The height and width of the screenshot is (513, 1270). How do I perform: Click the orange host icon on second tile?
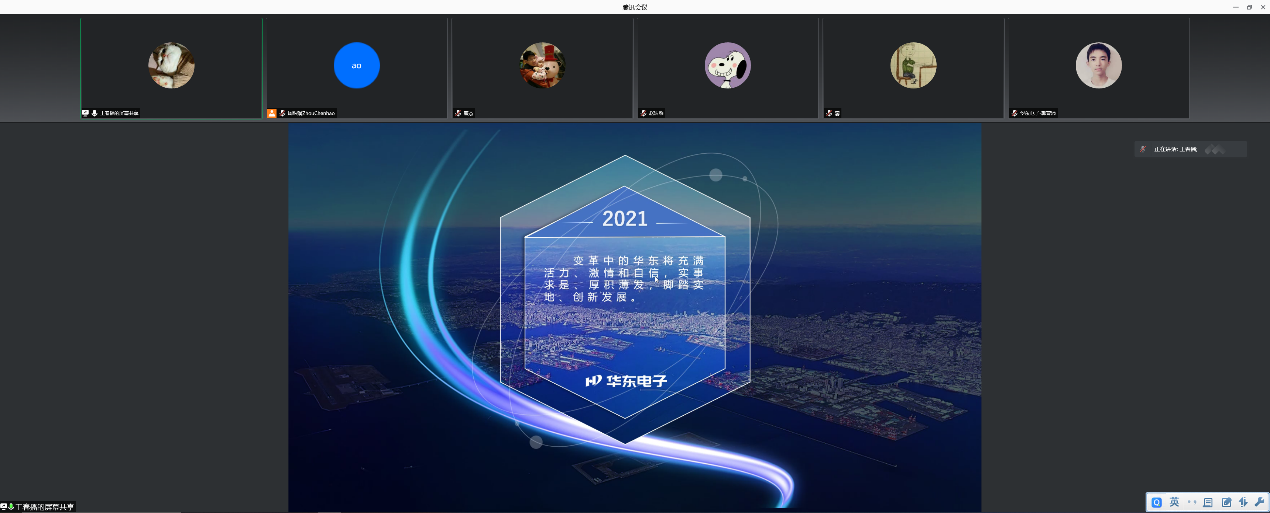pyautogui.click(x=271, y=113)
